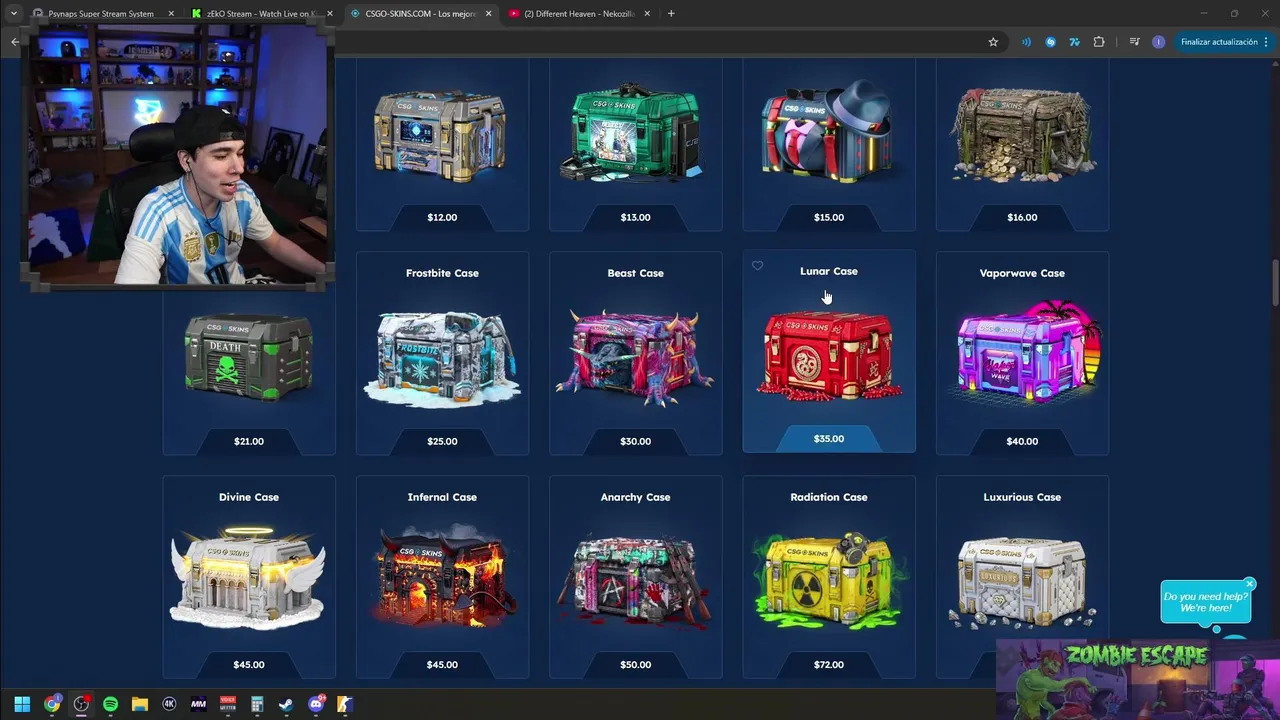Image resolution: width=1280 pixels, height=720 pixels.
Task: Click the Frostbite Case icy chest image
Action: 442,358
